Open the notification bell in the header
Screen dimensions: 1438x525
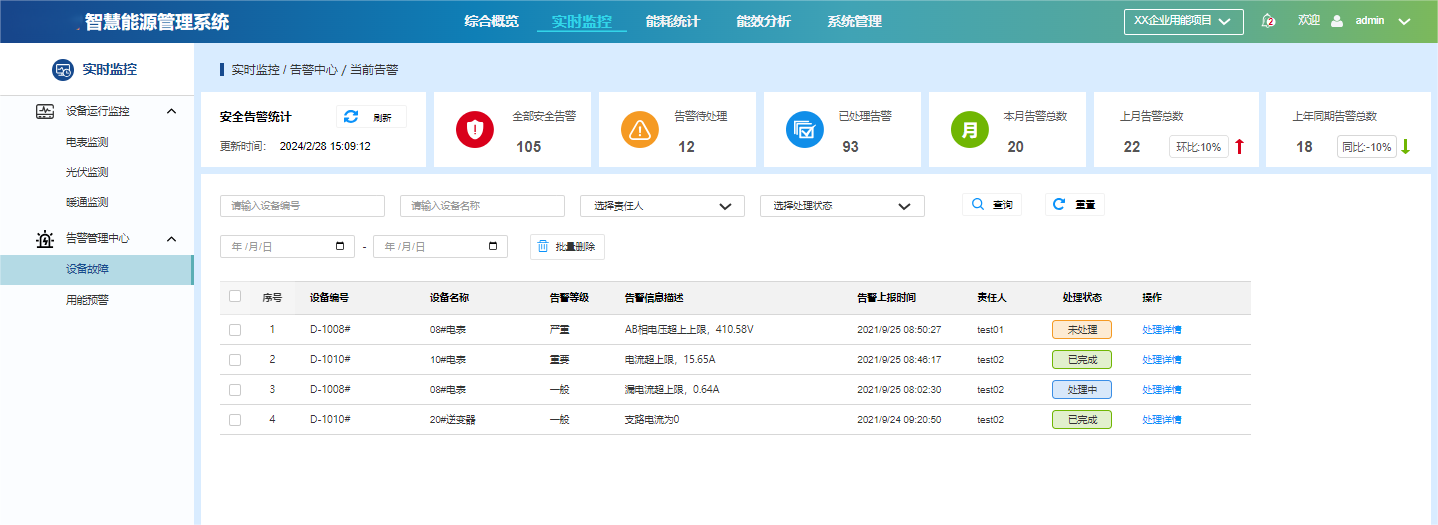(x=1269, y=21)
